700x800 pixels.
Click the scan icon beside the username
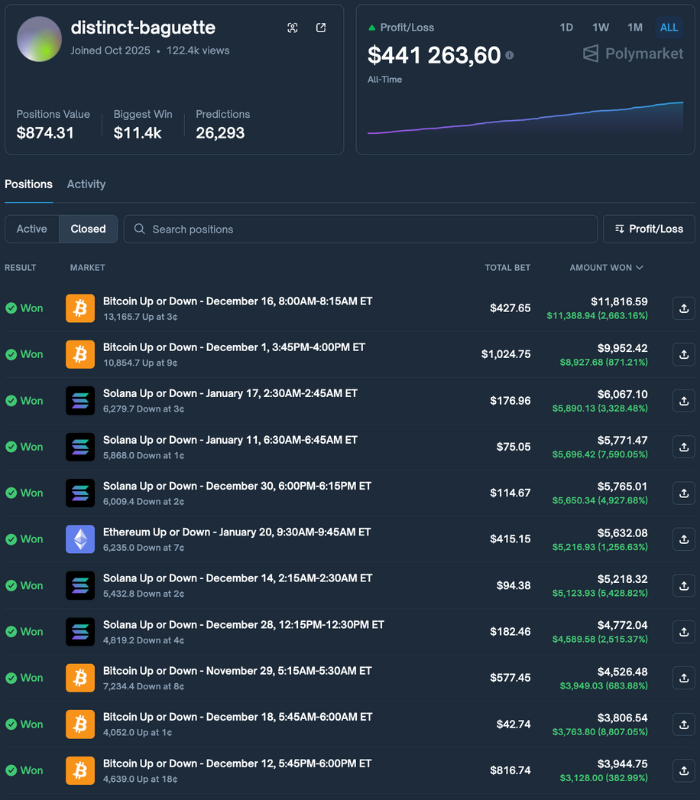pos(292,28)
